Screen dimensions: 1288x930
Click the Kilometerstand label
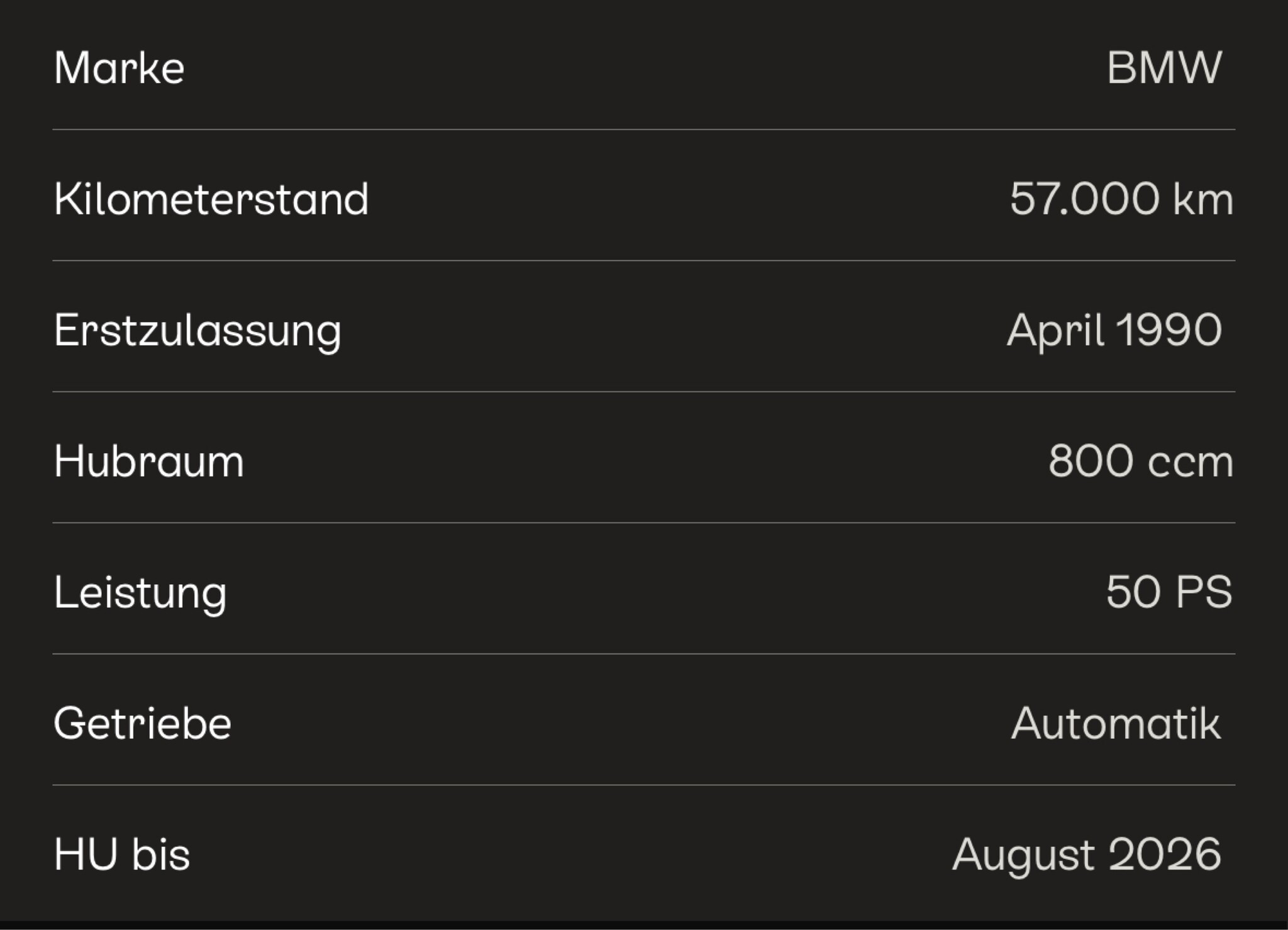pyautogui.click(x=211, y=199)
